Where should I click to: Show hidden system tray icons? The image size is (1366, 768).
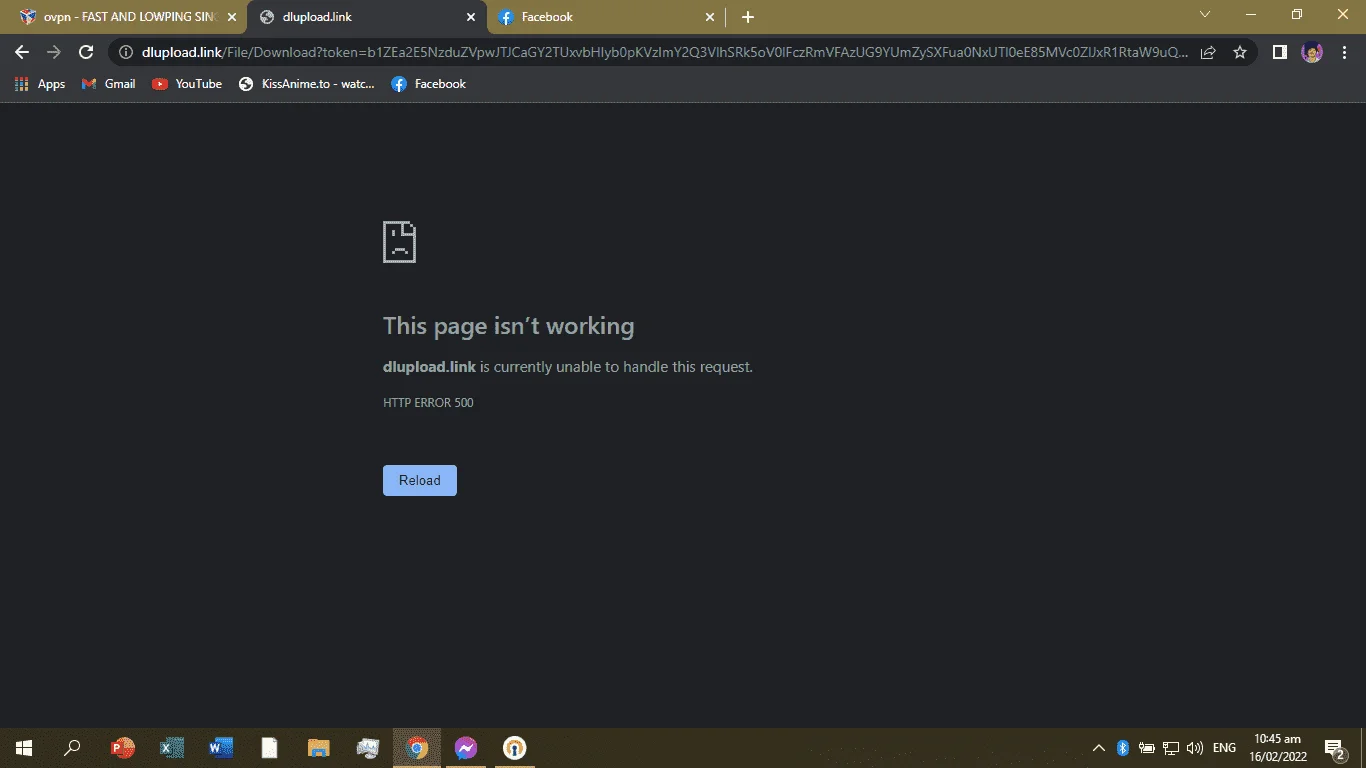click(x=1098, y=748)
